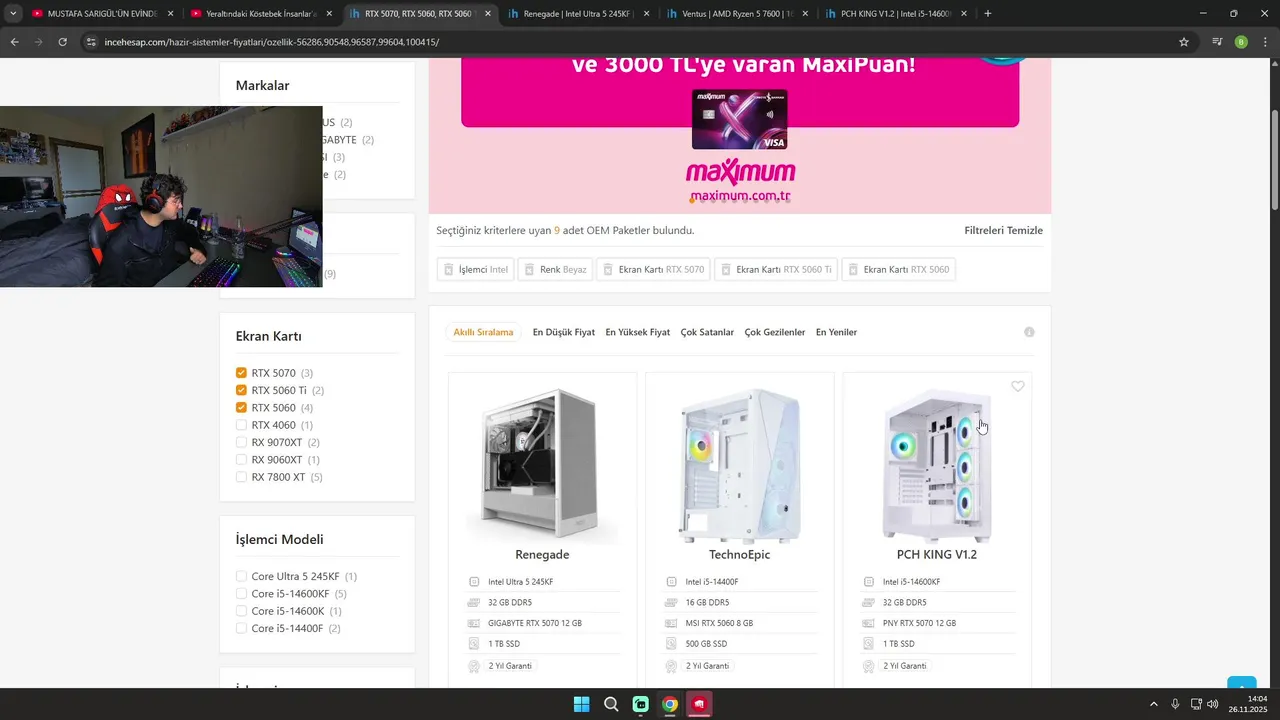Click the TechnoEpic PC case image
This screenshot has height=720, width=1280.
(739, 465)
